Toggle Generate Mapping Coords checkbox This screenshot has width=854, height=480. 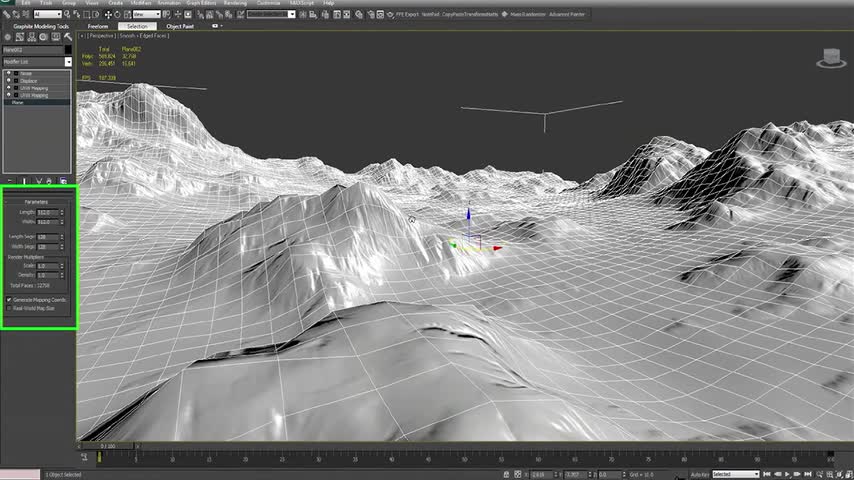[10, 299]
